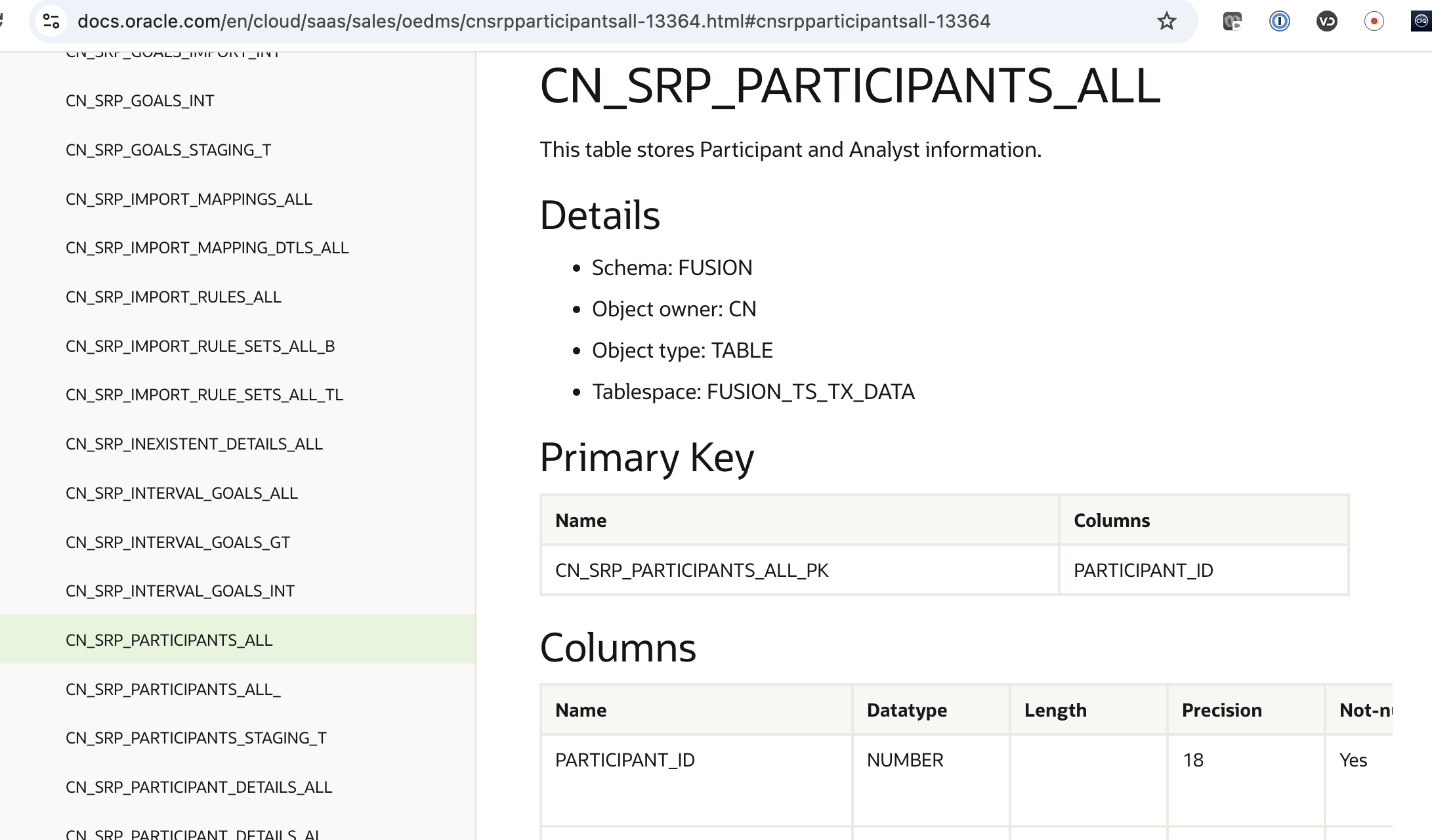
Task: Select CN_SRP_IMPORT_RULE_SETS_ALL_B table
Action: click(x=201, y=346)
